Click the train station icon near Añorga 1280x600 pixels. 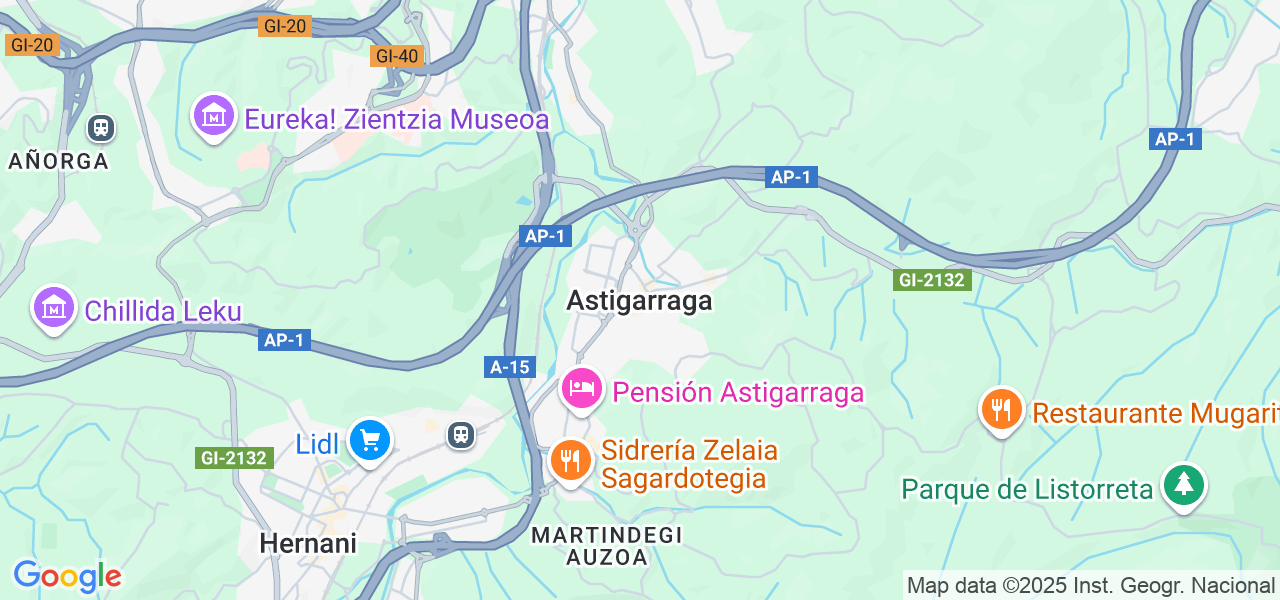pos(100,128)
